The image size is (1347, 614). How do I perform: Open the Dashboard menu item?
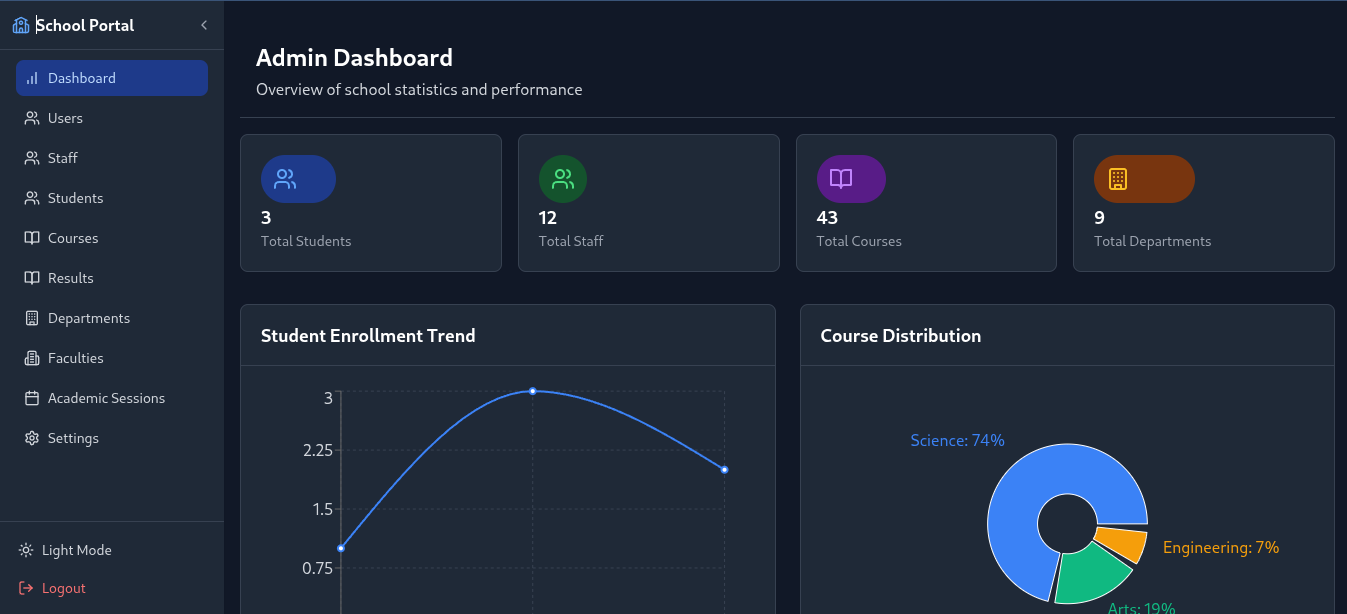coord(82,77)
